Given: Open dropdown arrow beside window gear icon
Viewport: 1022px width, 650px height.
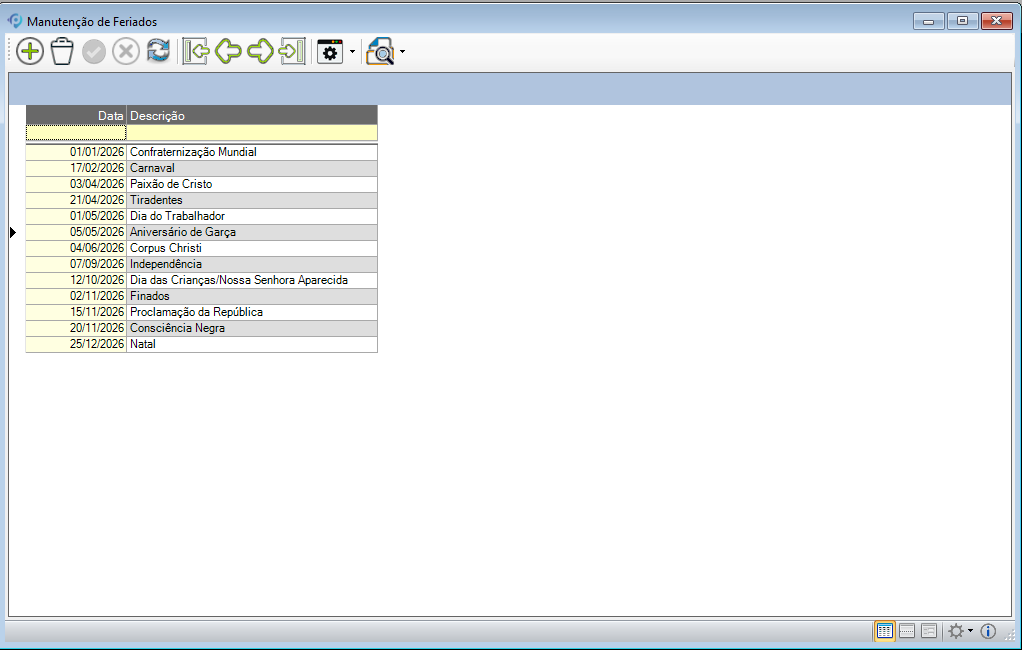Looking at the screenshot, I should tap(352, 52).
